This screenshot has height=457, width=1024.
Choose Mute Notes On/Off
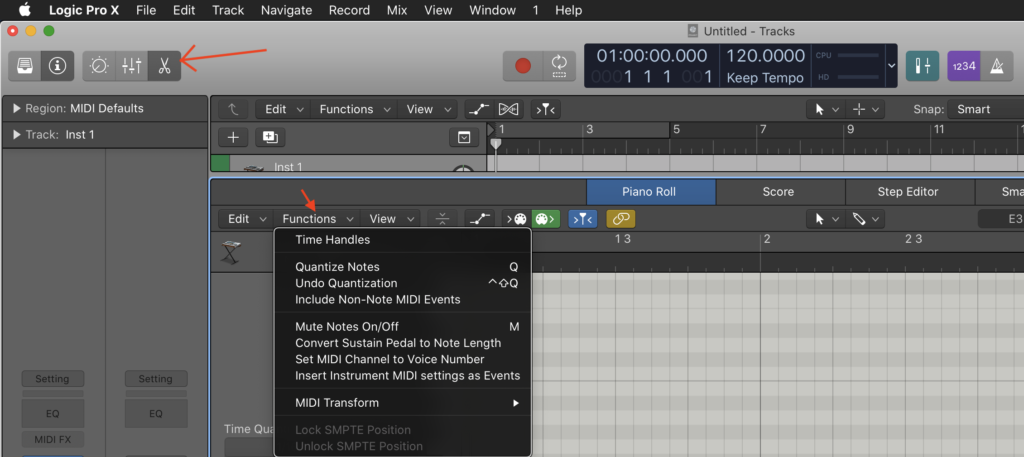[403, 326]
